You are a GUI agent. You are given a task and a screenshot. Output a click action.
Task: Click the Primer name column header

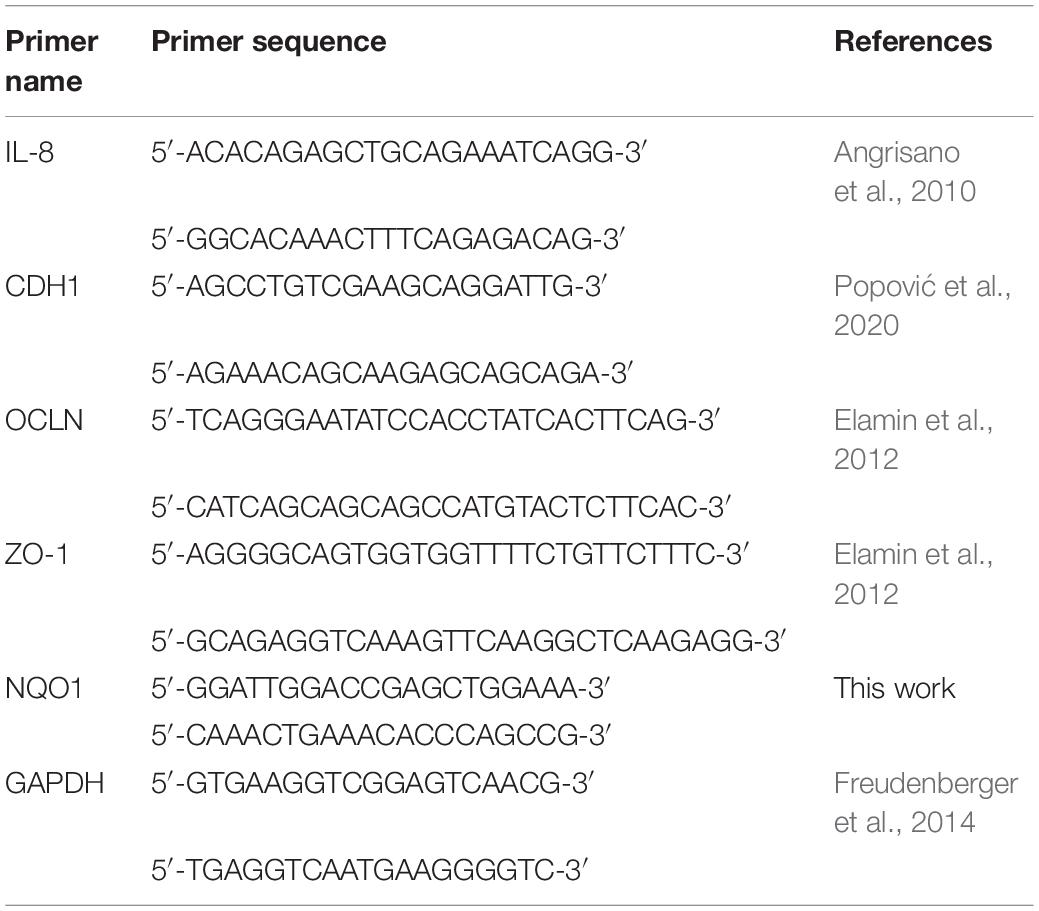point(52,61)
